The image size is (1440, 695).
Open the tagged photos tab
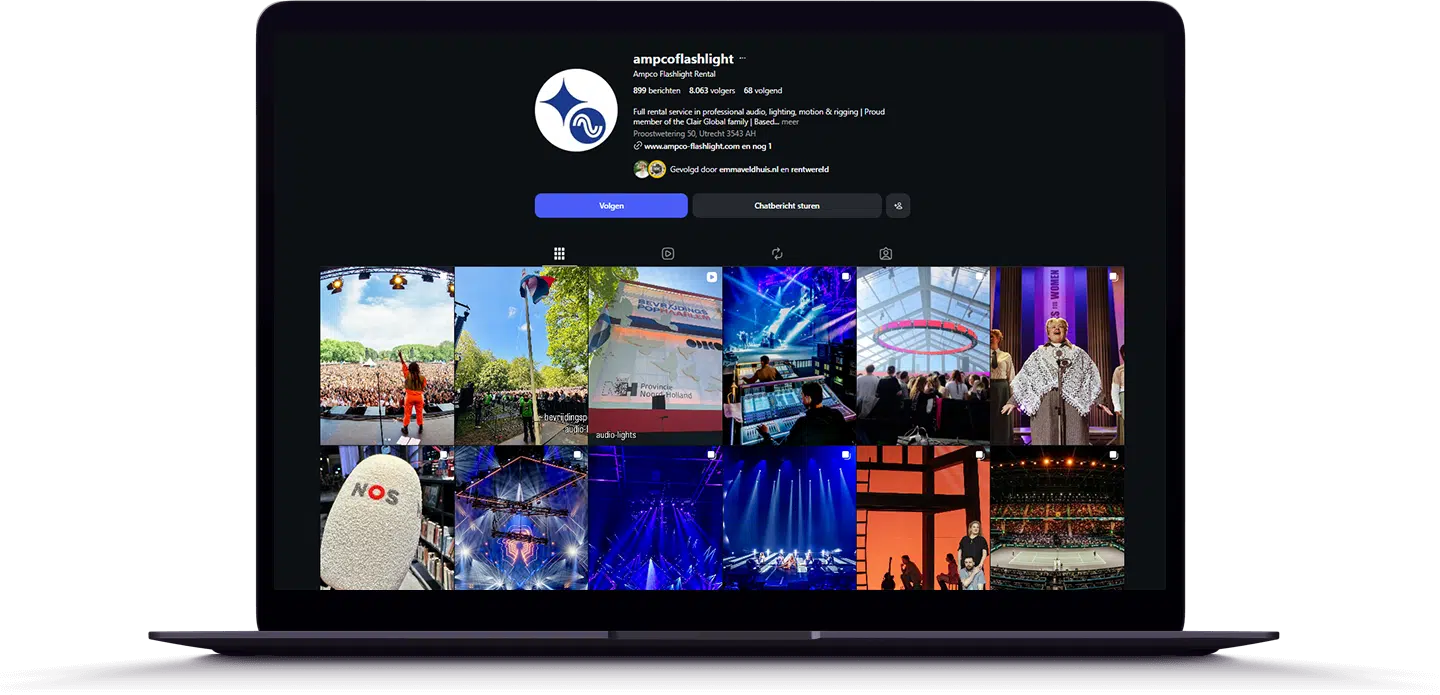pos(886,254)
